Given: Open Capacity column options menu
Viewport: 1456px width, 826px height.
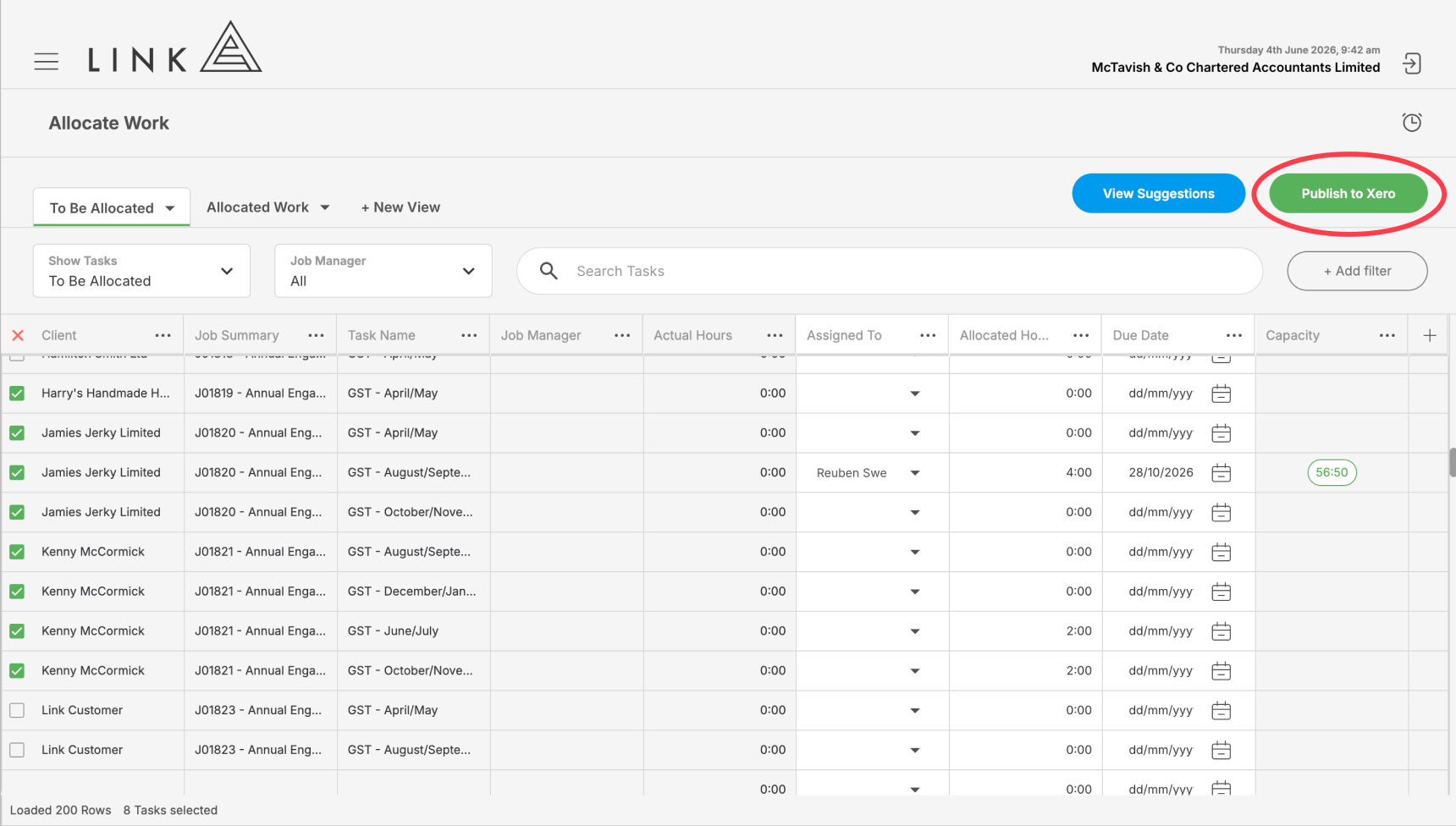Looking at the screenshot, I should click(x=1387, y=335).
